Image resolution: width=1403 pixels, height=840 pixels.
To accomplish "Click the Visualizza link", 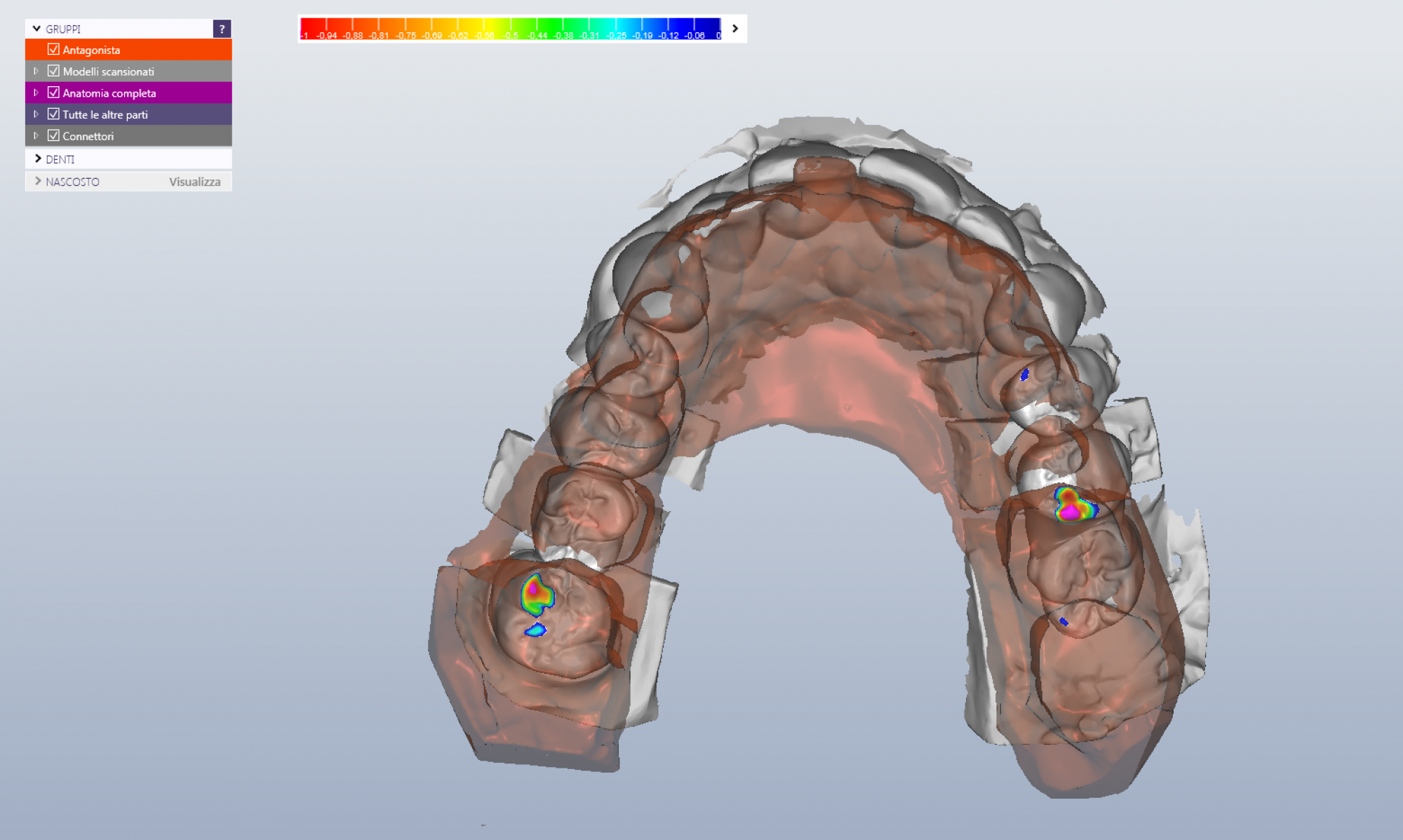I will point(194,182).
